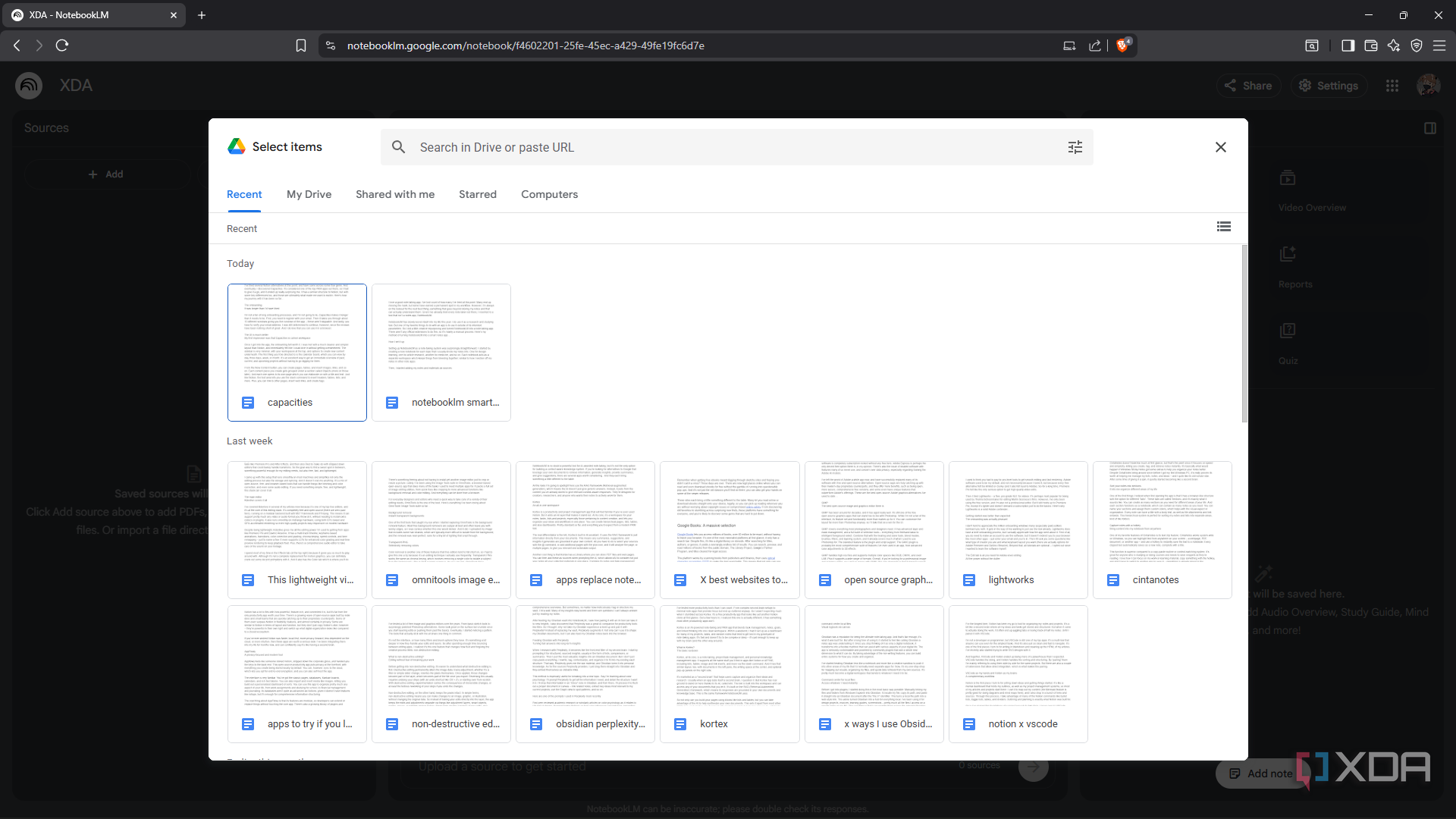Select the apps replace note... document

(x=585, y=530)
